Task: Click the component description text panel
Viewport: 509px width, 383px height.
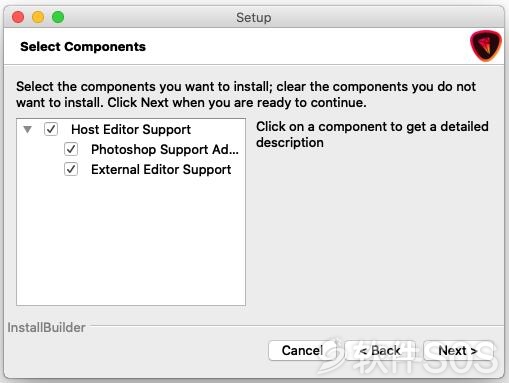Action: click(372, 135)
